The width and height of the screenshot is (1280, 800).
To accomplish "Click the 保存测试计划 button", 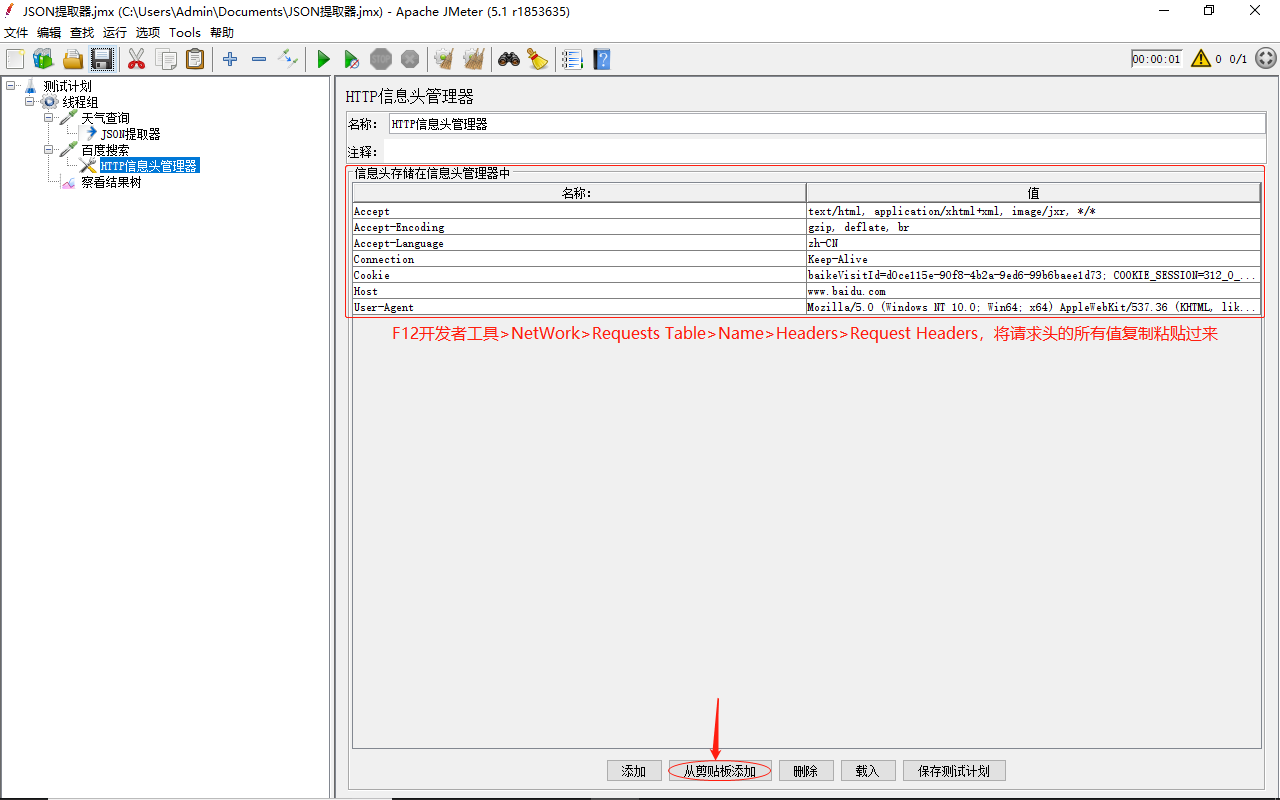I will pyautogui.click(x=954, y=771).
